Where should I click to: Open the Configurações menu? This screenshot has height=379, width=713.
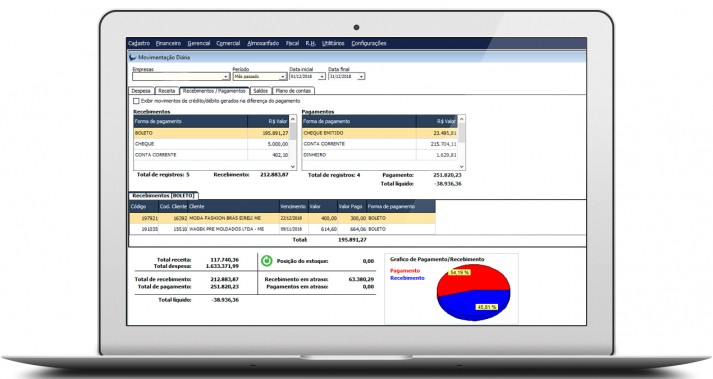(369, 43)
